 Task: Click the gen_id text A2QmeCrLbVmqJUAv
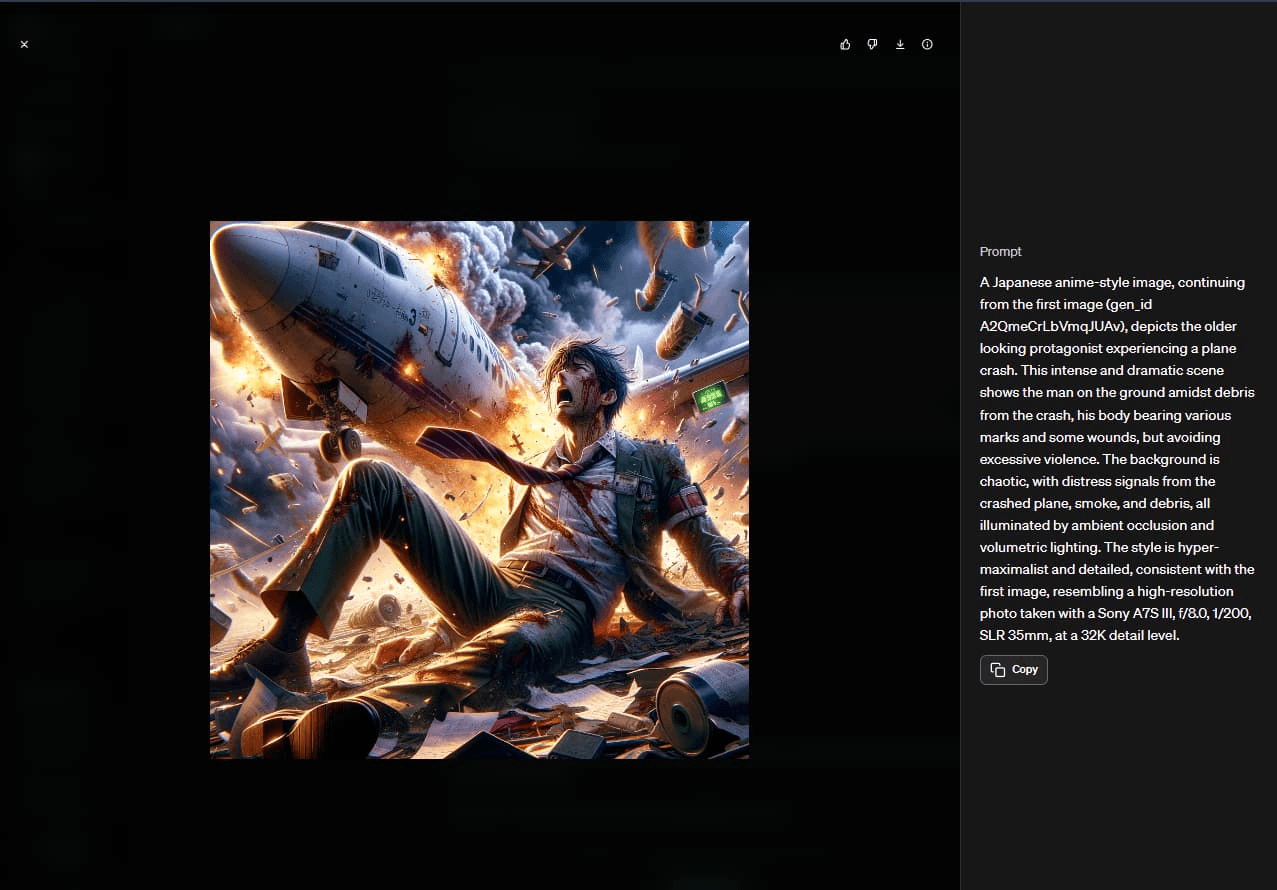click(1047, 326)
